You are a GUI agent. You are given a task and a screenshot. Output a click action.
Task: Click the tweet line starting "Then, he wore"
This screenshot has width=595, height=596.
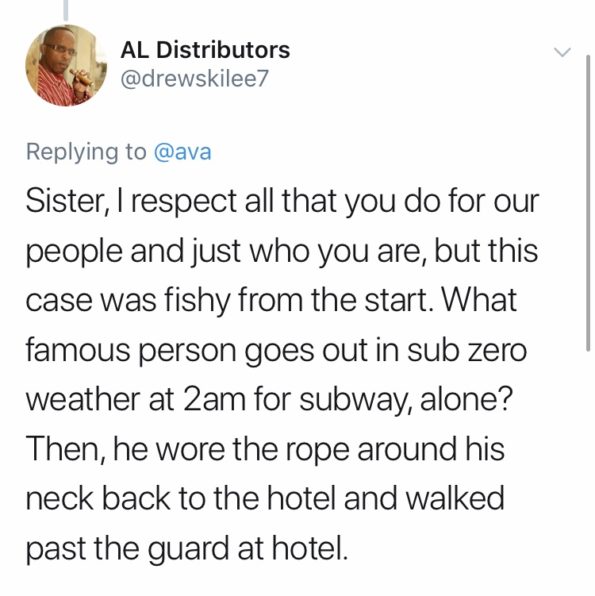(x=265, y=449)
